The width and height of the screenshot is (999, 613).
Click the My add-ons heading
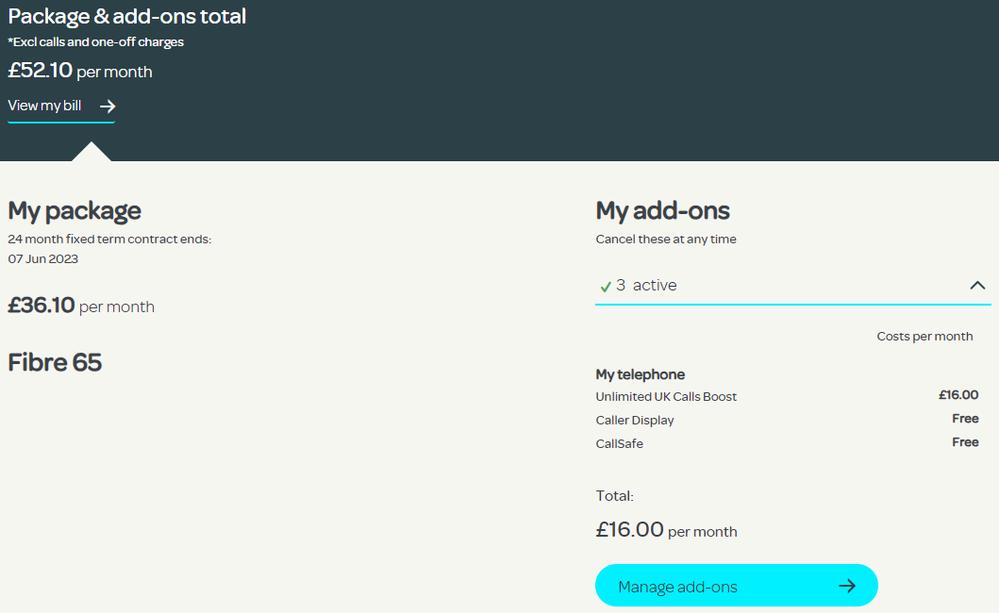(663, 211)
